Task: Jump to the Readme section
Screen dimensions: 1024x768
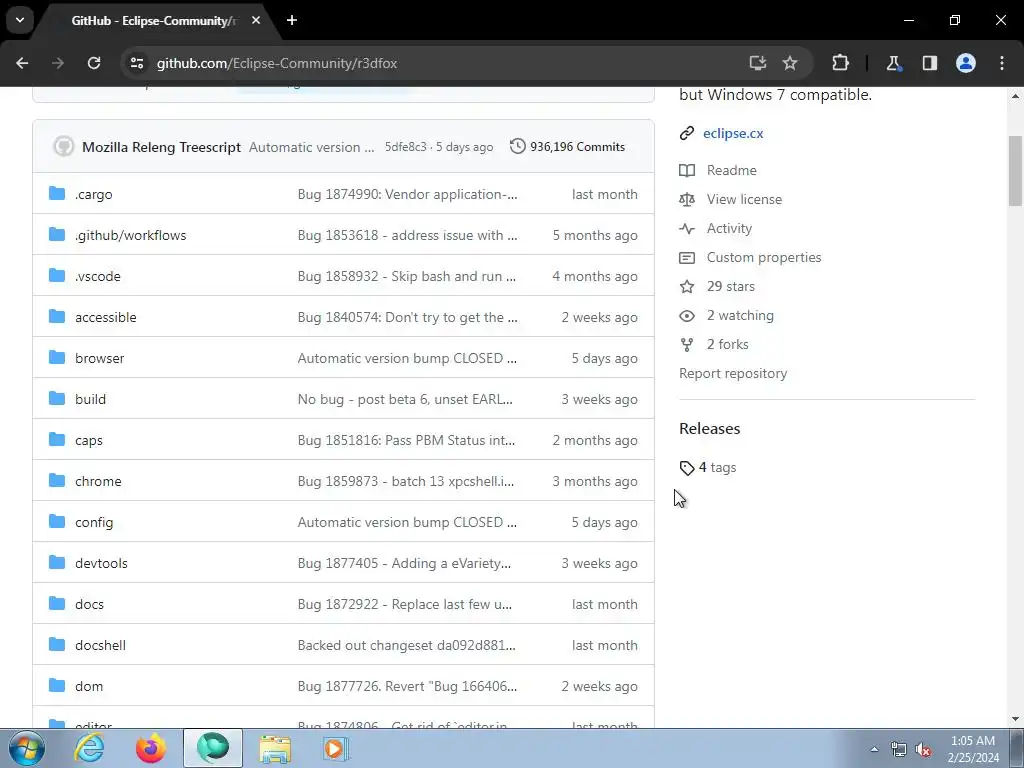Action: coord(731,170)
